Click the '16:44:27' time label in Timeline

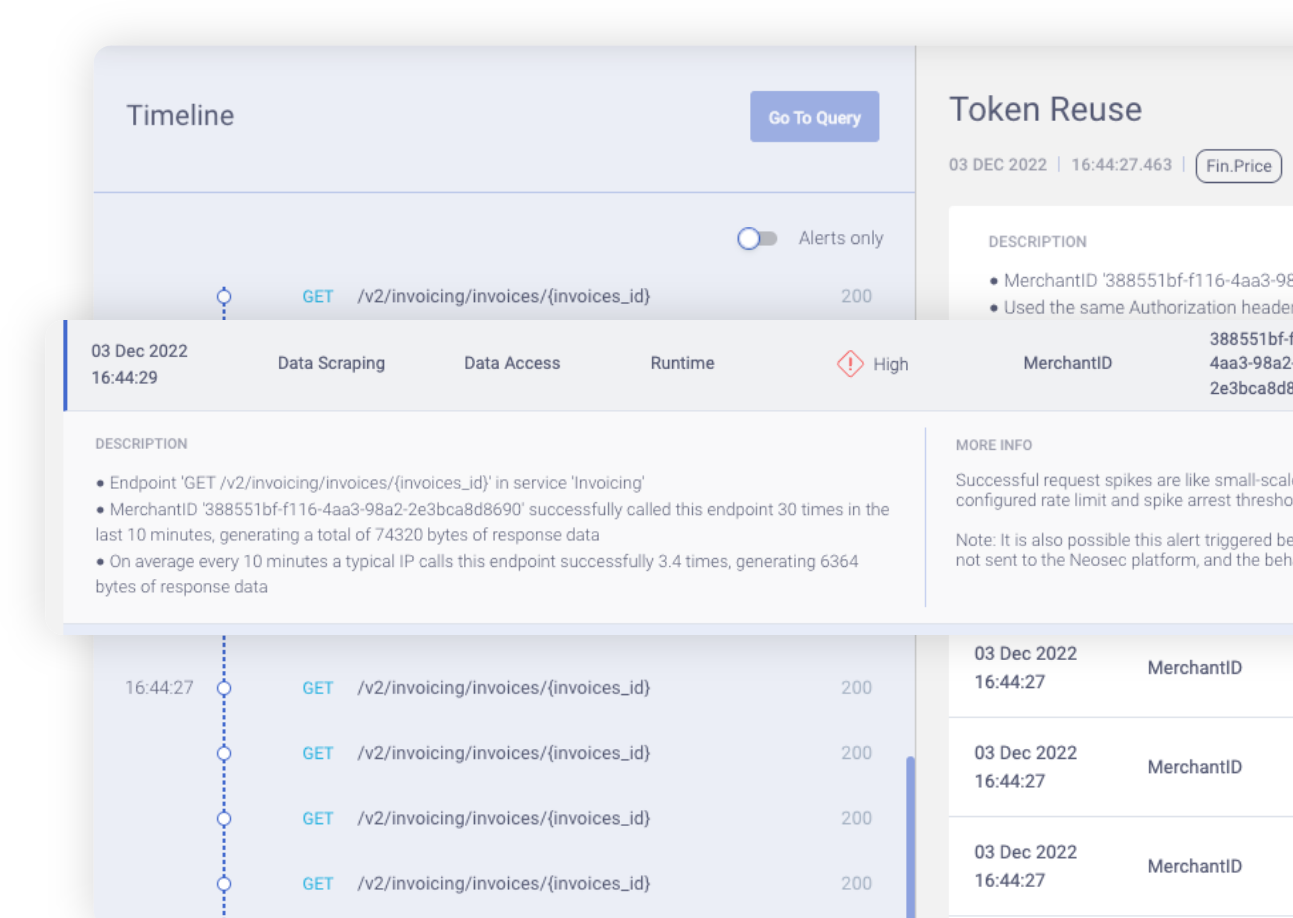click(x=159, y=688)
